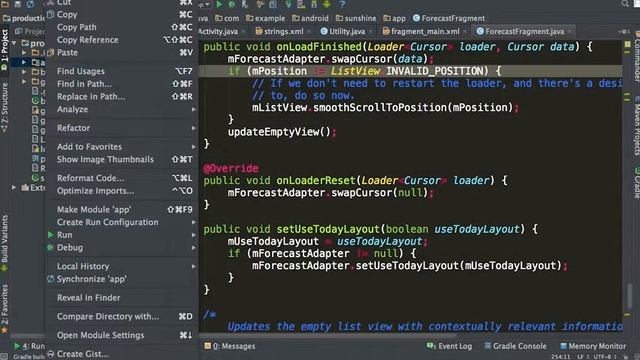Click the ForecastFragment breadcrumb class
The image size is (640, 360).
[x=449, y=18]
